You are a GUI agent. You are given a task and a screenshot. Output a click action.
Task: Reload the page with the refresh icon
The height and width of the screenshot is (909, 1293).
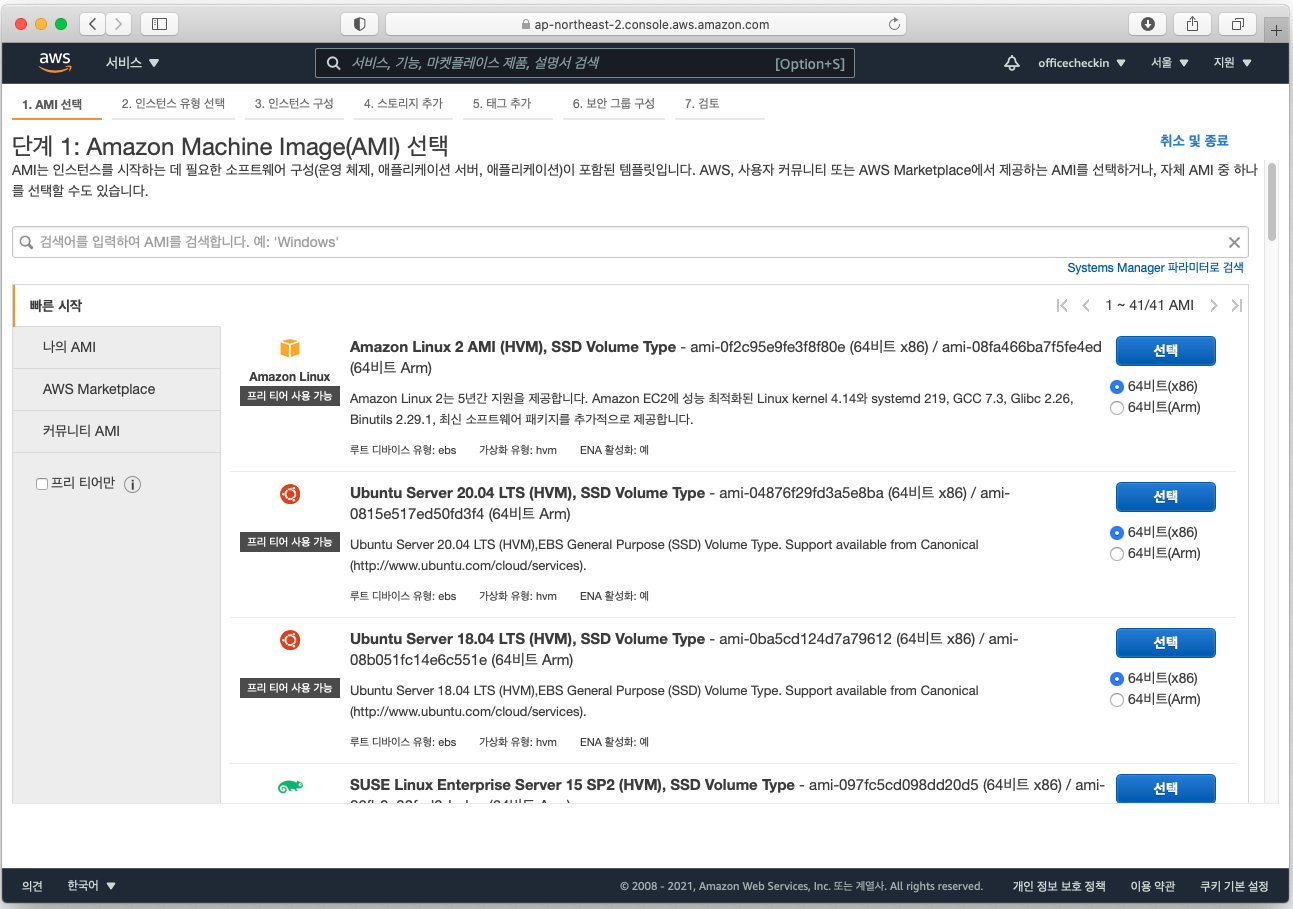[x=894, y=24]
